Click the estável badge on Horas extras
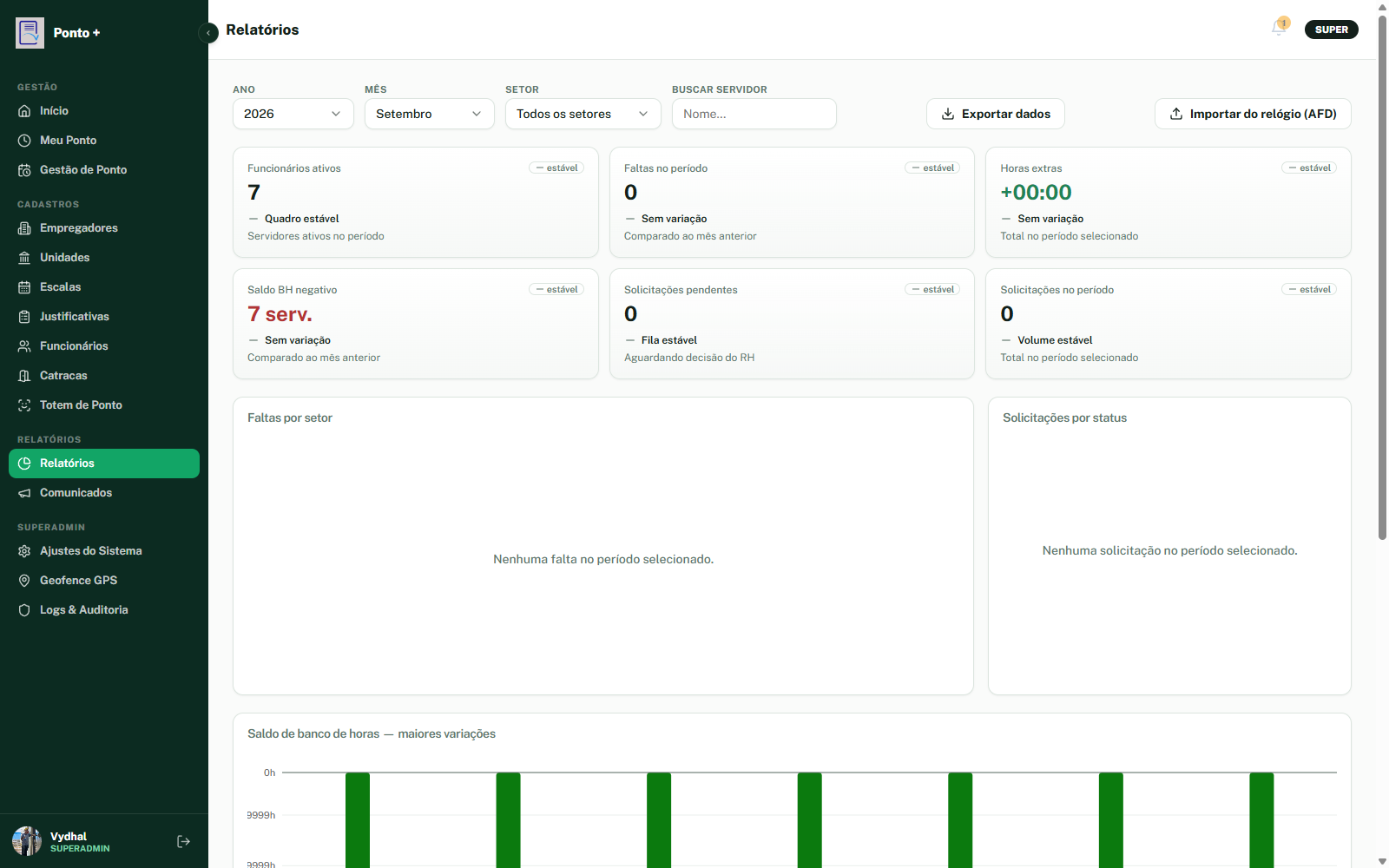The height and width of the screenshot is (868, 1389). click(1309, 168)
